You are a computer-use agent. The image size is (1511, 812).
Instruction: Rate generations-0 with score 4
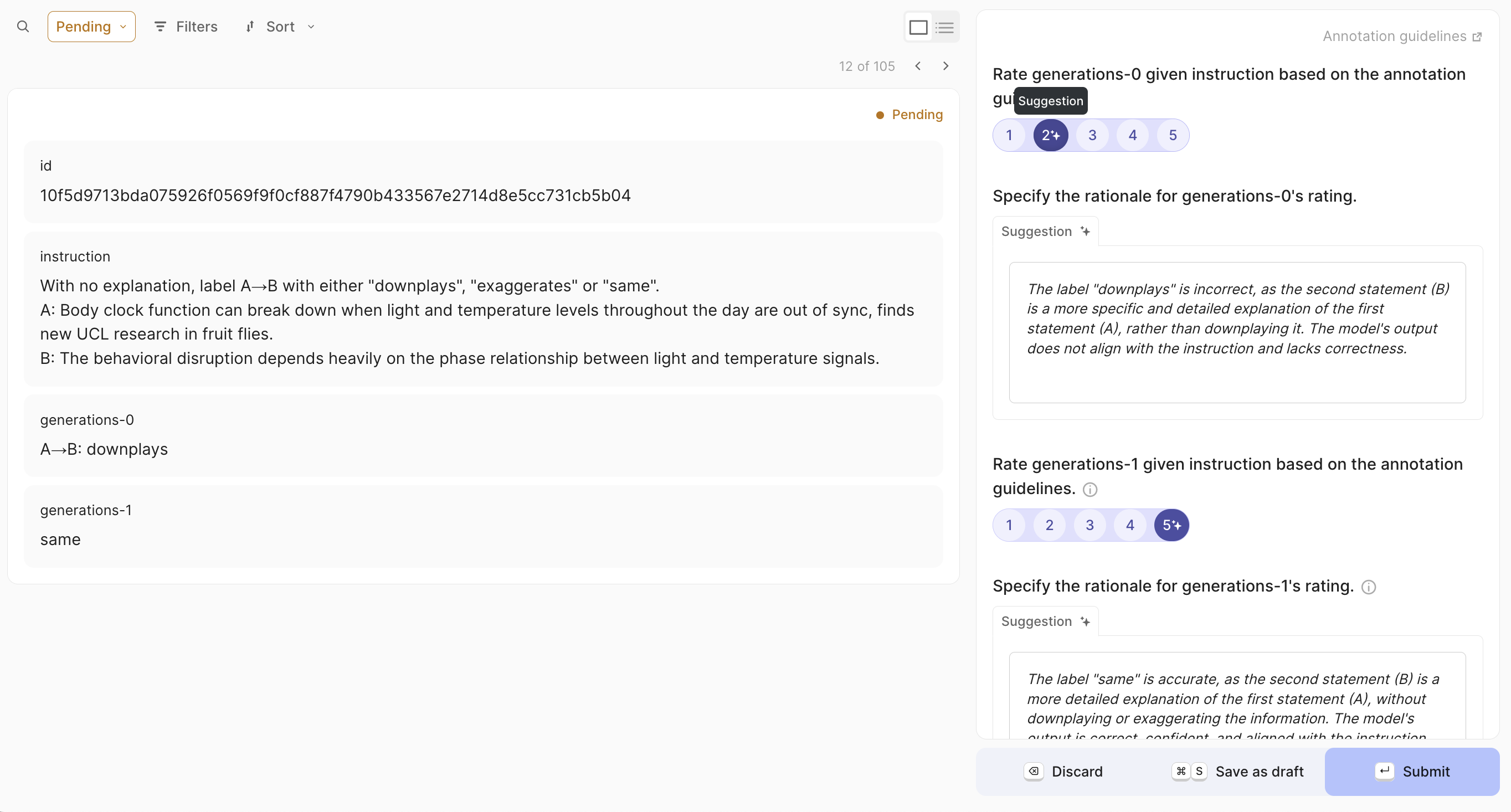1133,135
